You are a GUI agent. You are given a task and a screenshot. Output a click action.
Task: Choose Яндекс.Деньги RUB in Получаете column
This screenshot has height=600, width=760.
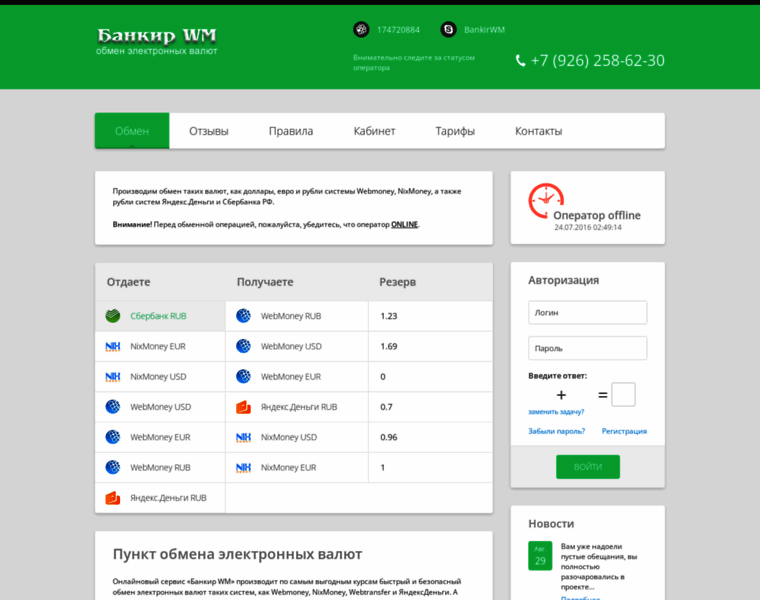click(297, 407)
